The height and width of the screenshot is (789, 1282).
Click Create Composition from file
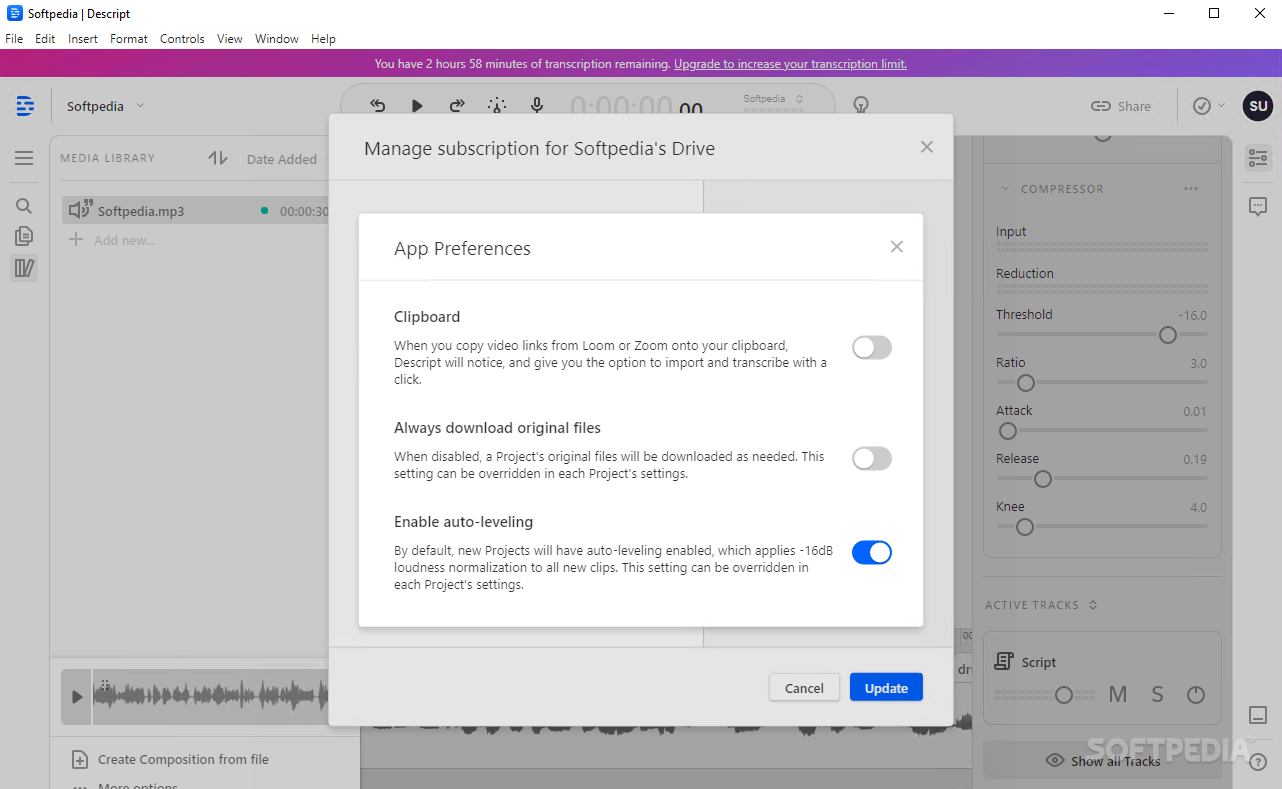coord(170,760)
